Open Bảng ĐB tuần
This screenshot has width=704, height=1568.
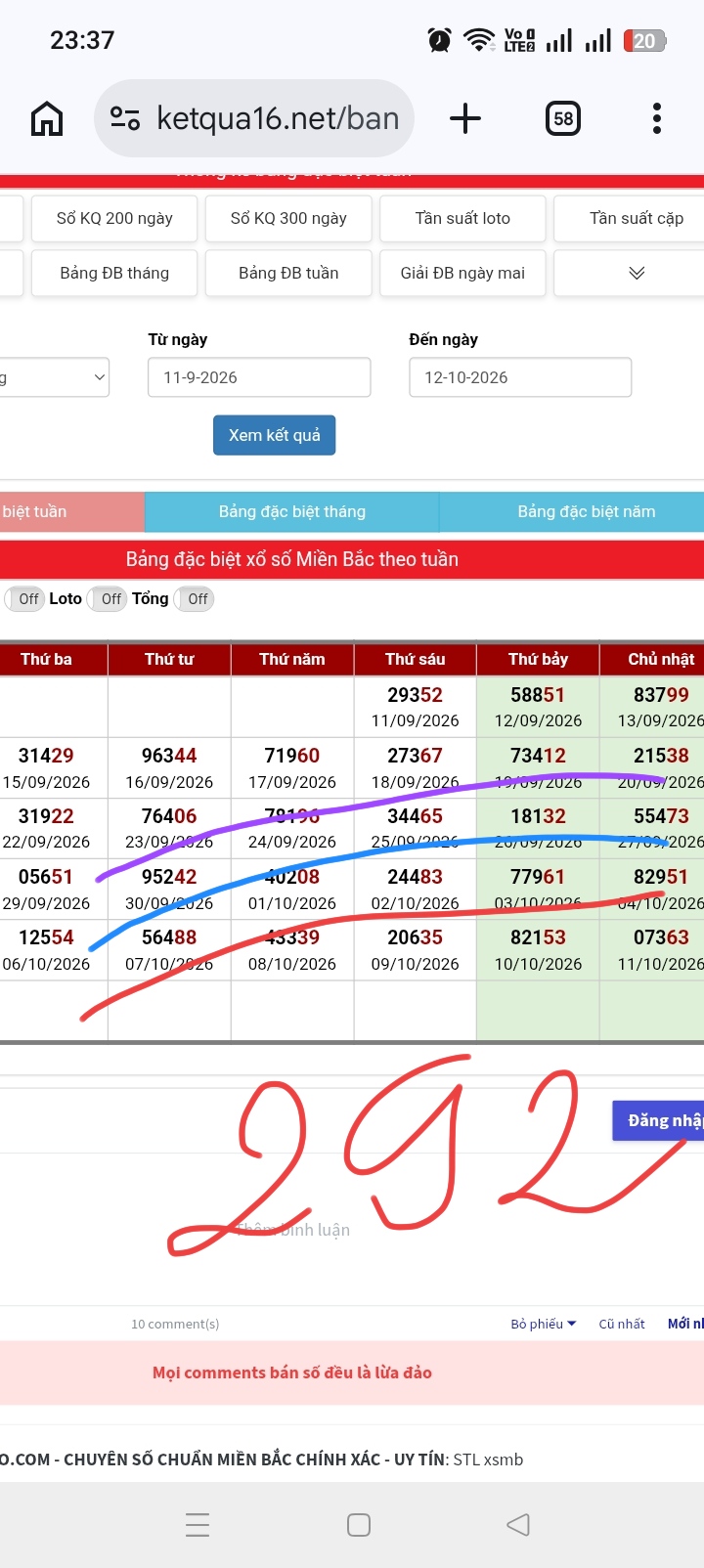(288, 273)
